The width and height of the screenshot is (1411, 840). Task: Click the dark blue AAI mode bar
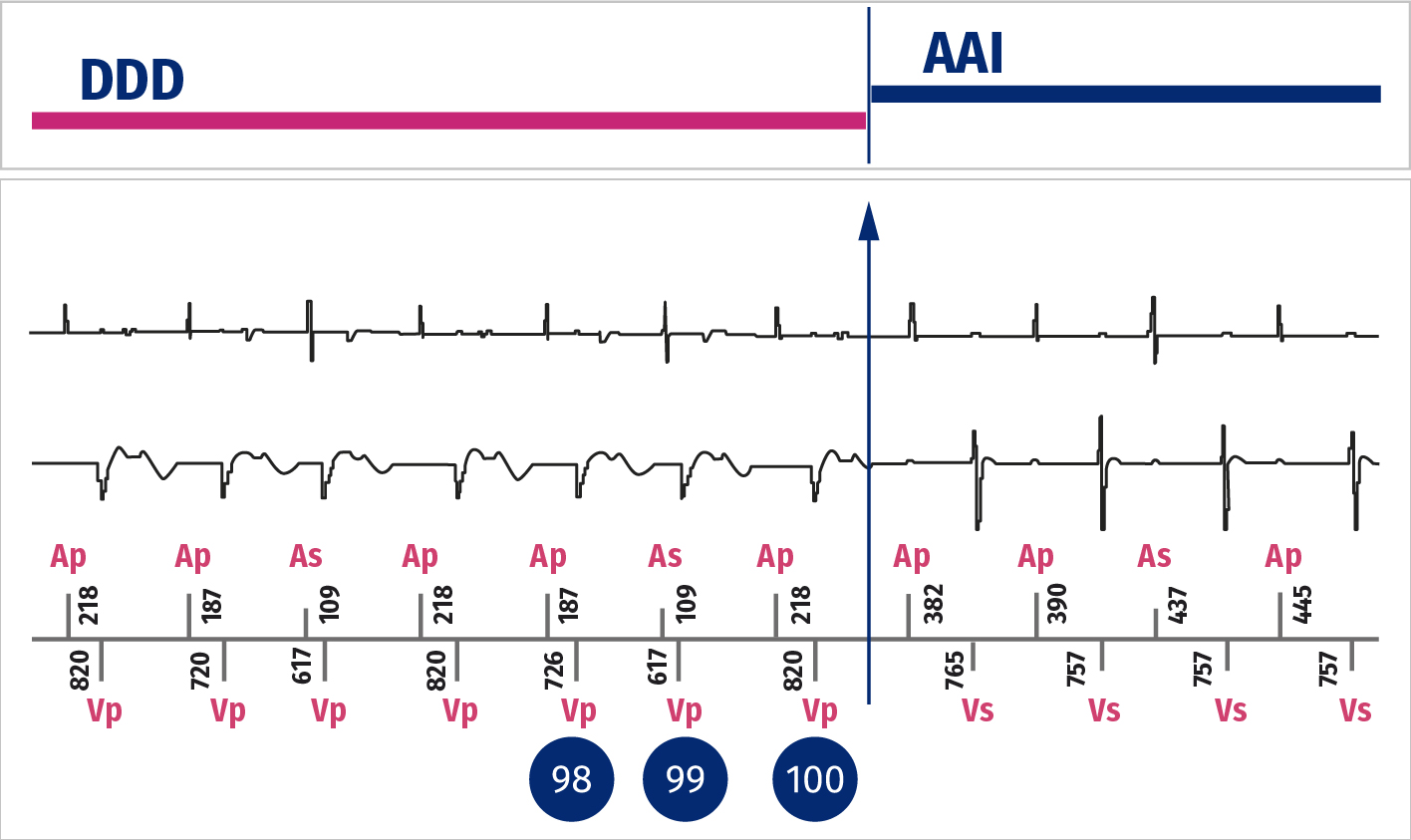[x=1126, y=94]
